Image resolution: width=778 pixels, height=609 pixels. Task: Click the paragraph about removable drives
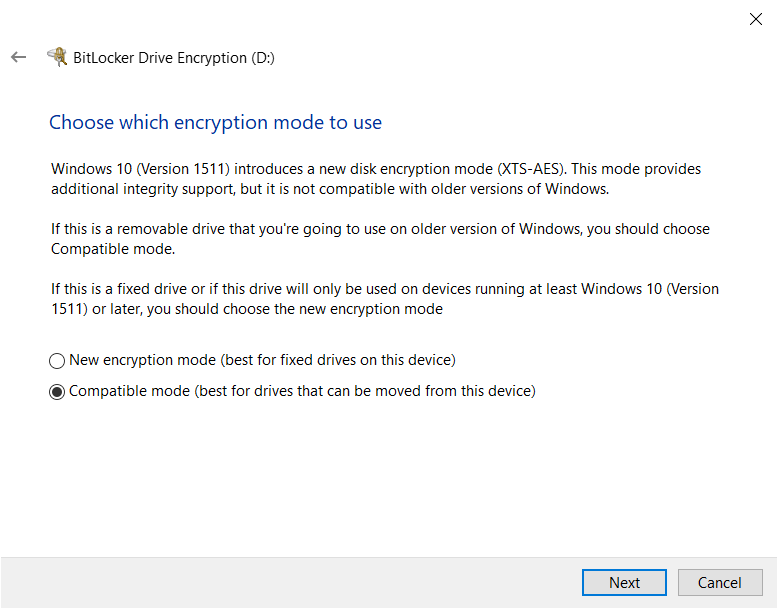(x=380, y=239)
